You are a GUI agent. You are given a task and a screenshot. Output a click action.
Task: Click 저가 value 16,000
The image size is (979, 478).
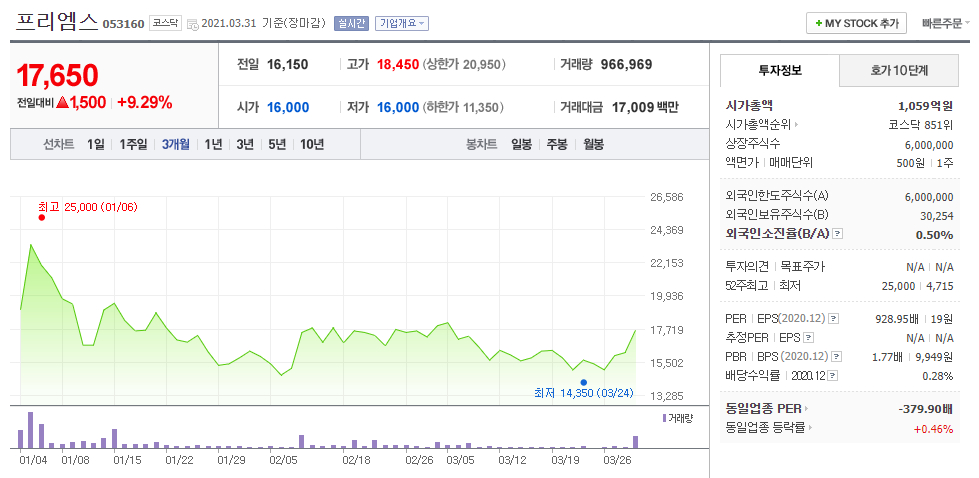397,107
